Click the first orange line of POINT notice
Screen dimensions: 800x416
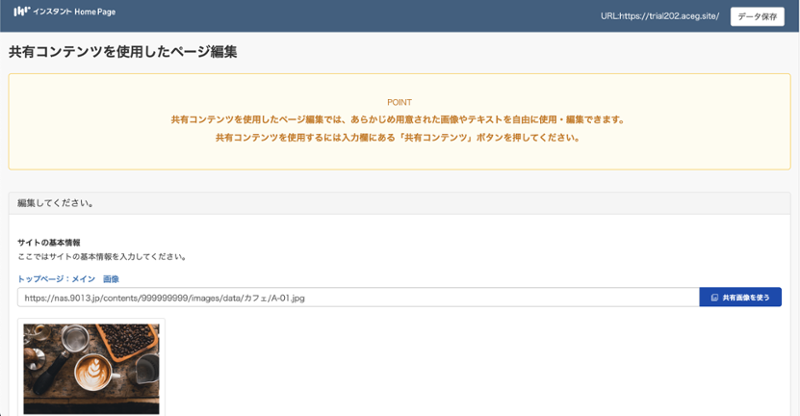pyautogui.click(x=399, y=120)
